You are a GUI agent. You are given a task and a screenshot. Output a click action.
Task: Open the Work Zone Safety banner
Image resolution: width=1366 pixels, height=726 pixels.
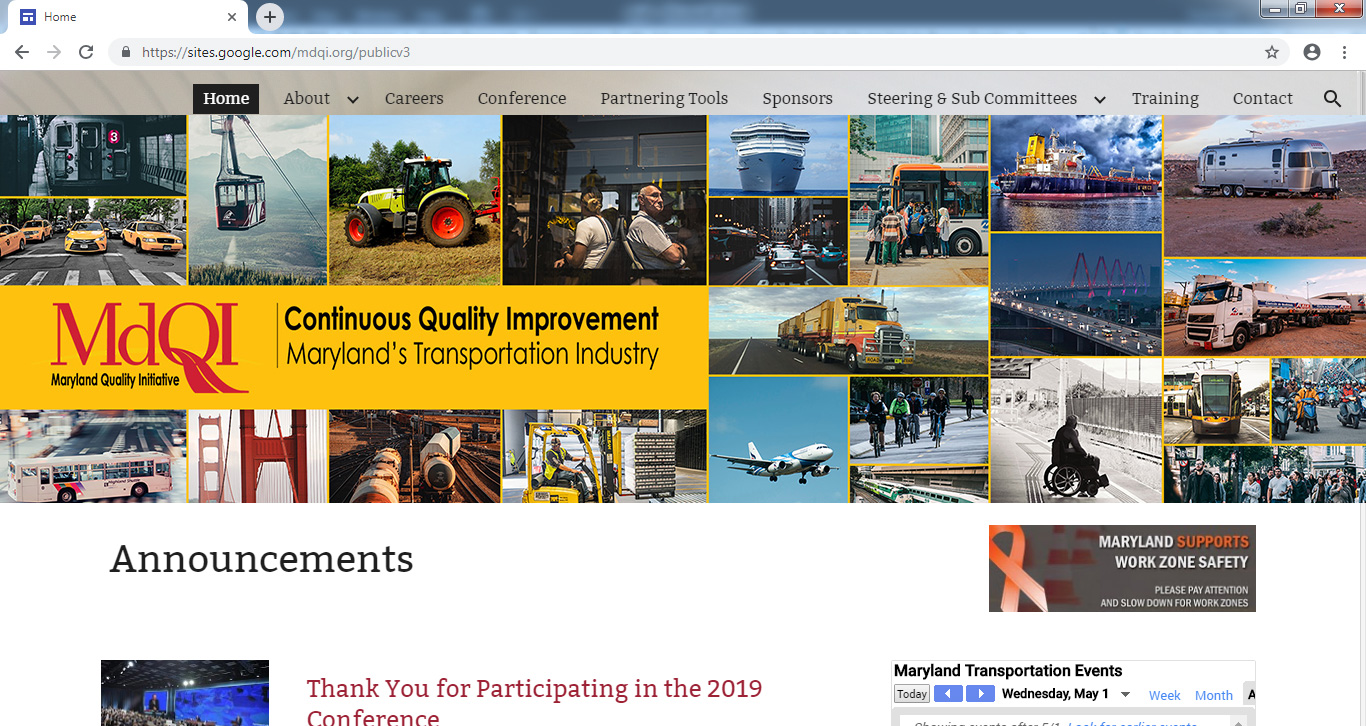pyautogui.click(x=1122, y=568)
